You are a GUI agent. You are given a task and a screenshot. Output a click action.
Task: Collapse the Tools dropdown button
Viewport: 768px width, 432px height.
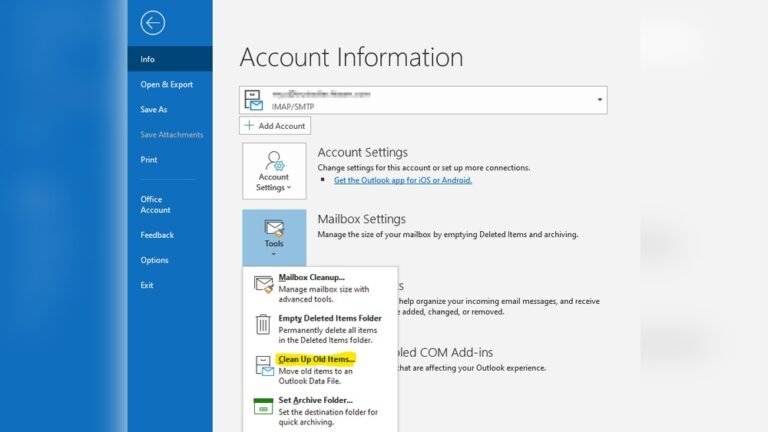(274, 238)
